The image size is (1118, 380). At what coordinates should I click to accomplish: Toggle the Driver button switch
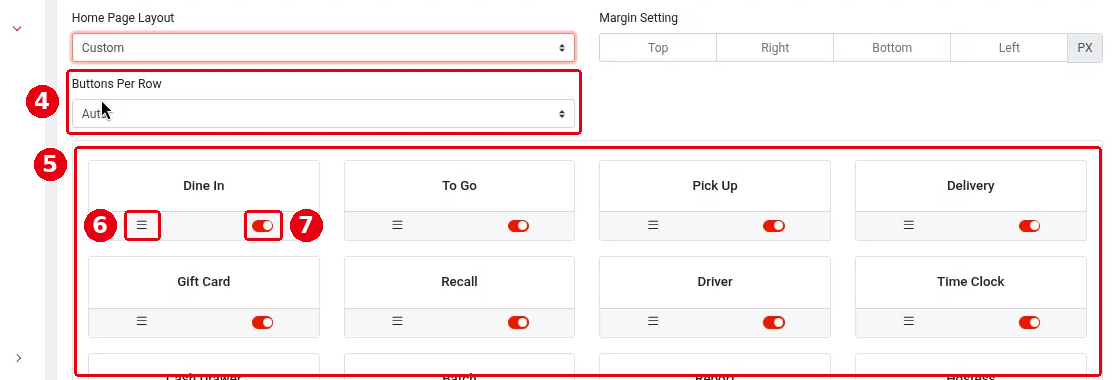(774, 322)
